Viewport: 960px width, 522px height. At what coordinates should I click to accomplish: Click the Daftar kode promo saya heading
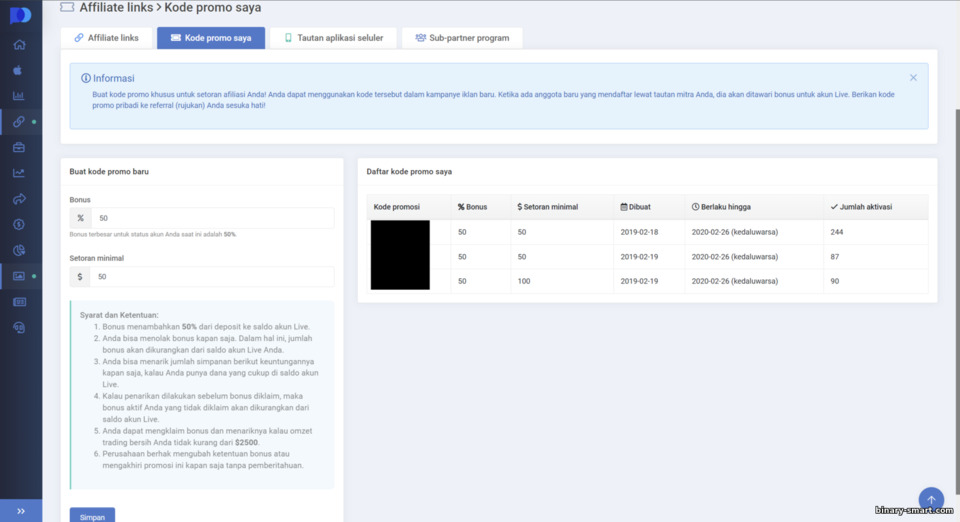(409, 171)
